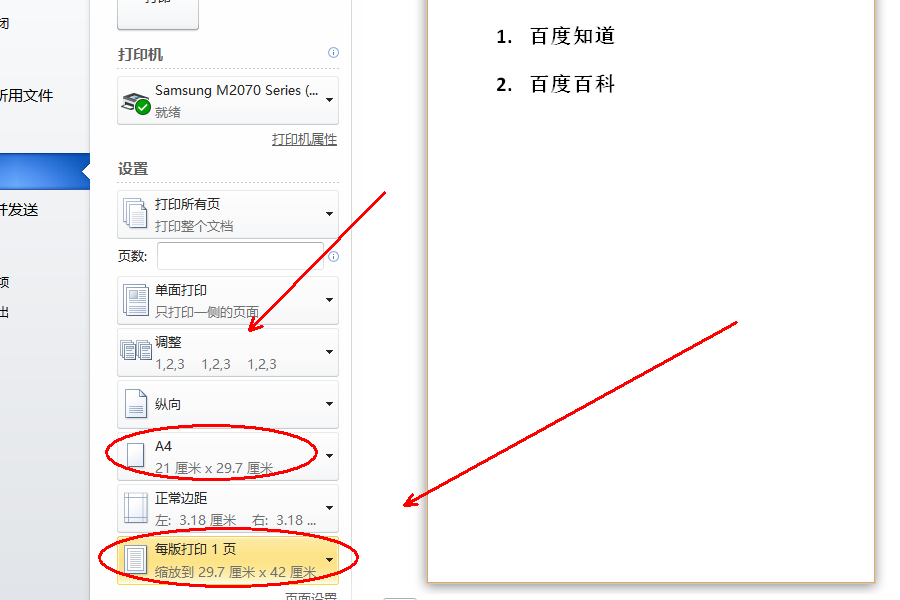
Task: Click the normal margins icon
Action: click(x=136, y=508)
